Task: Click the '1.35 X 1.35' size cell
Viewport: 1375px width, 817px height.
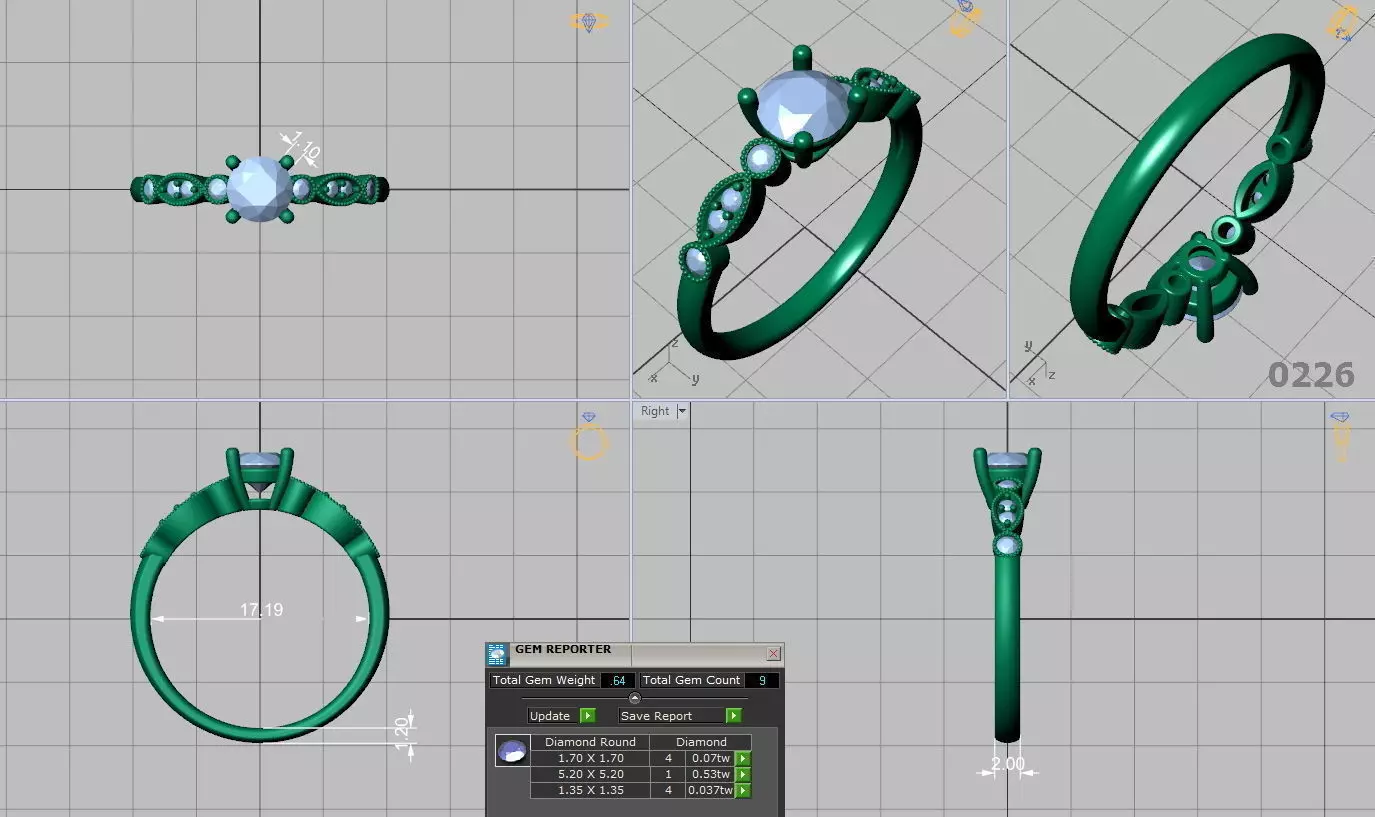Action: tap(590, 791)
